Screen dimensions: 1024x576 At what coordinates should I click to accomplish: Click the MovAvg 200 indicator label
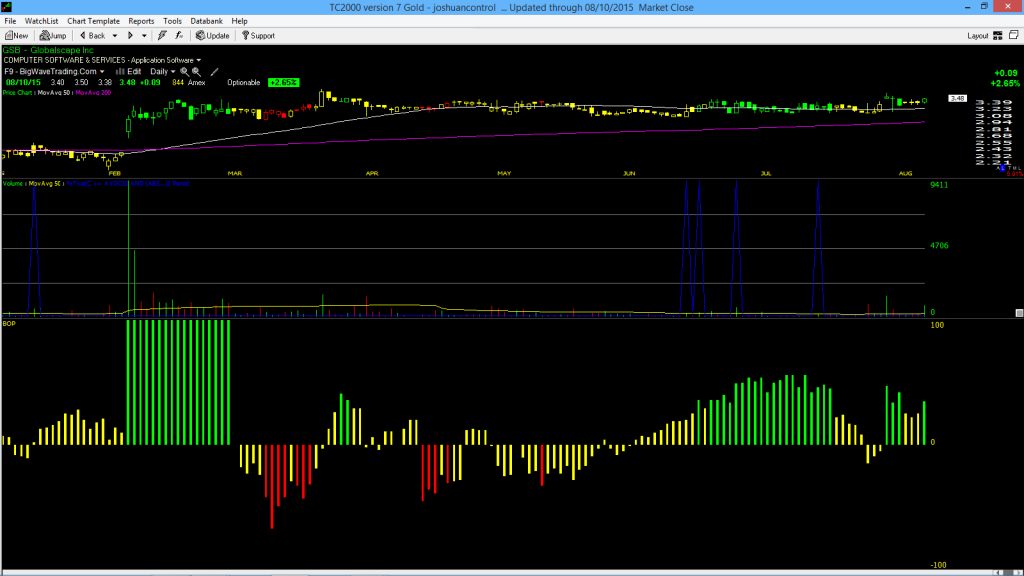click(x=93, y=93)
